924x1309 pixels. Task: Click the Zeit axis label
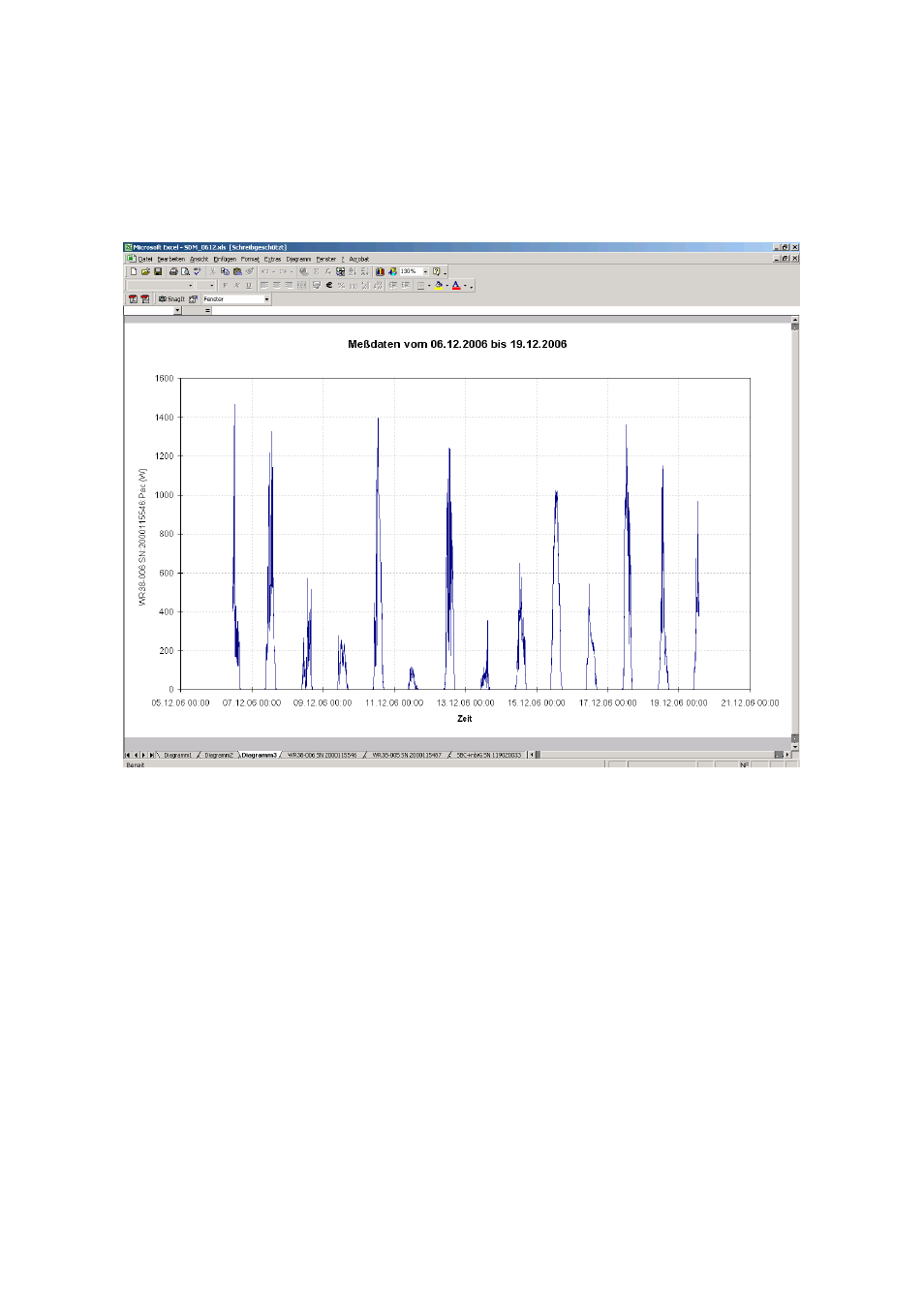465,719
